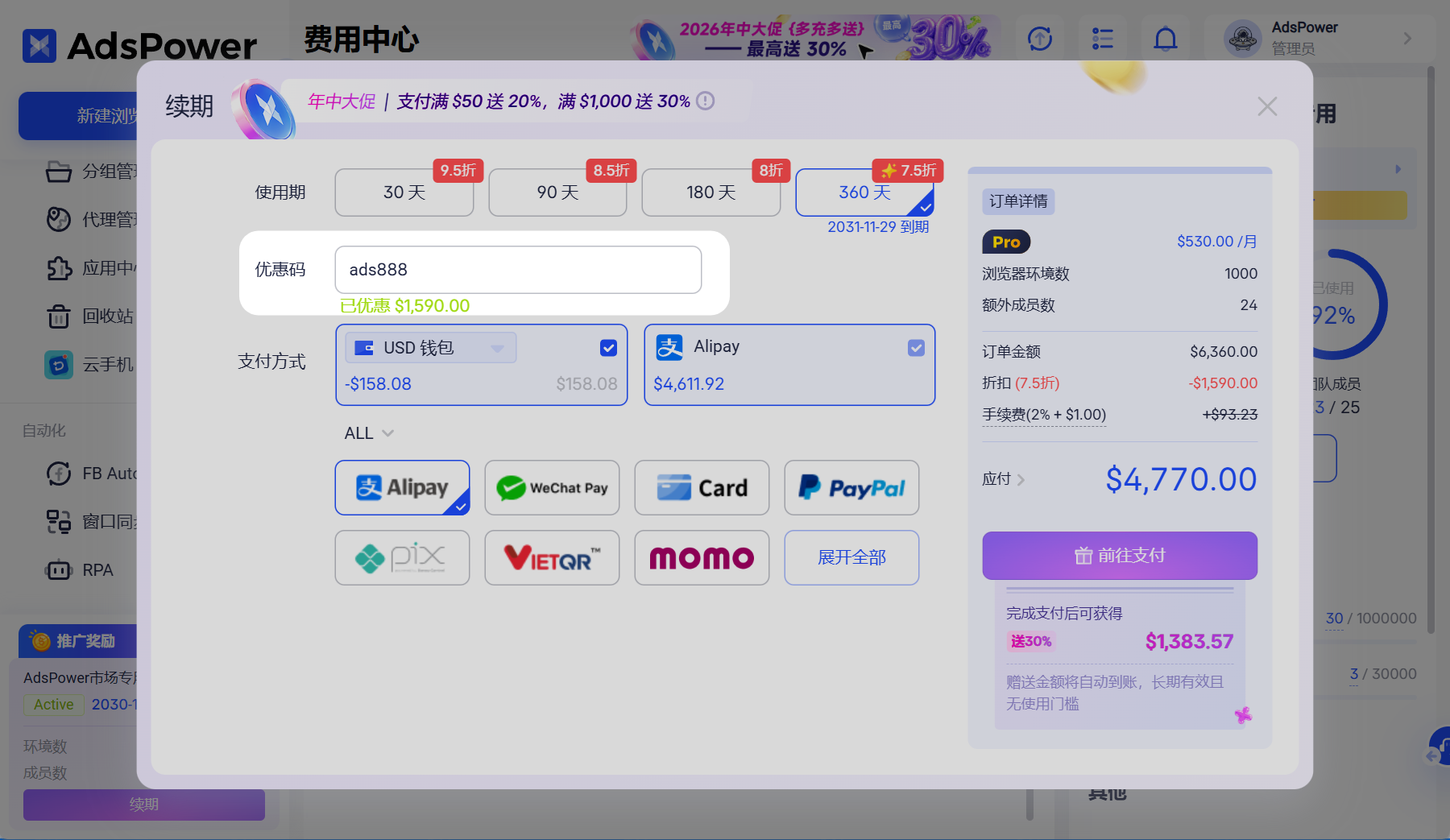Viewport: 1450px width, 840px height.
Task: Open the notification bell
Action: 1166,38
